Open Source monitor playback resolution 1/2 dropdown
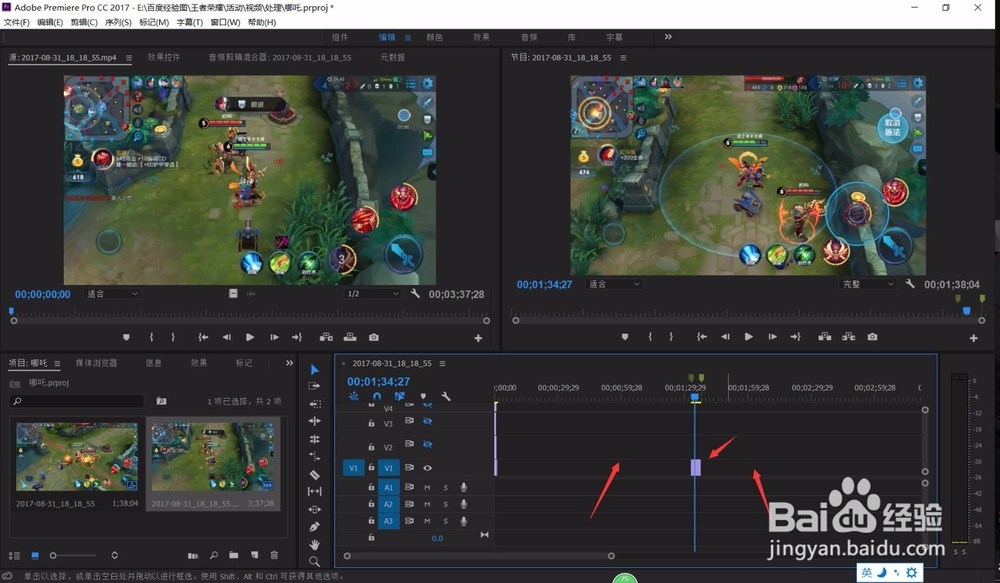The height and width of the screenshot is (583, 1000). [x=372, y=293]
